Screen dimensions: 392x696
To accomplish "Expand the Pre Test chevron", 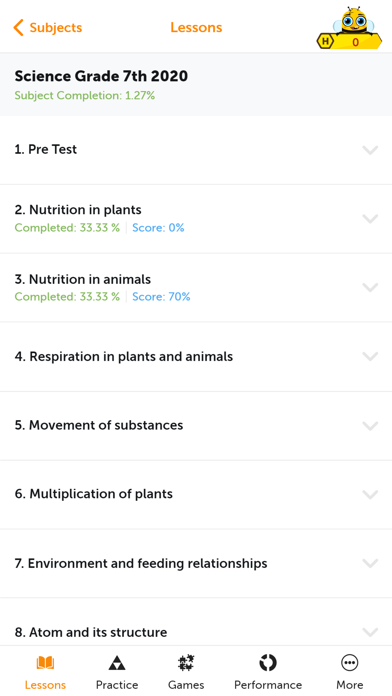I will click(370, 150).
